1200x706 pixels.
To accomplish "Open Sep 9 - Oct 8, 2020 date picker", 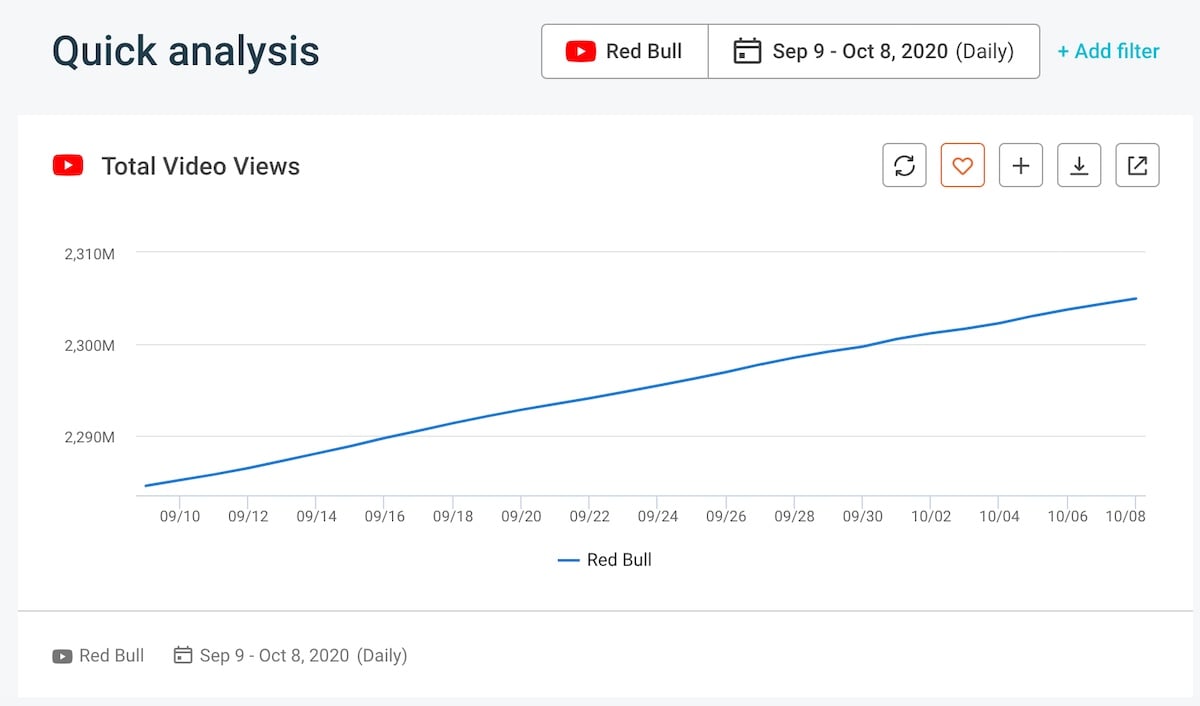I will coord(874,51).
